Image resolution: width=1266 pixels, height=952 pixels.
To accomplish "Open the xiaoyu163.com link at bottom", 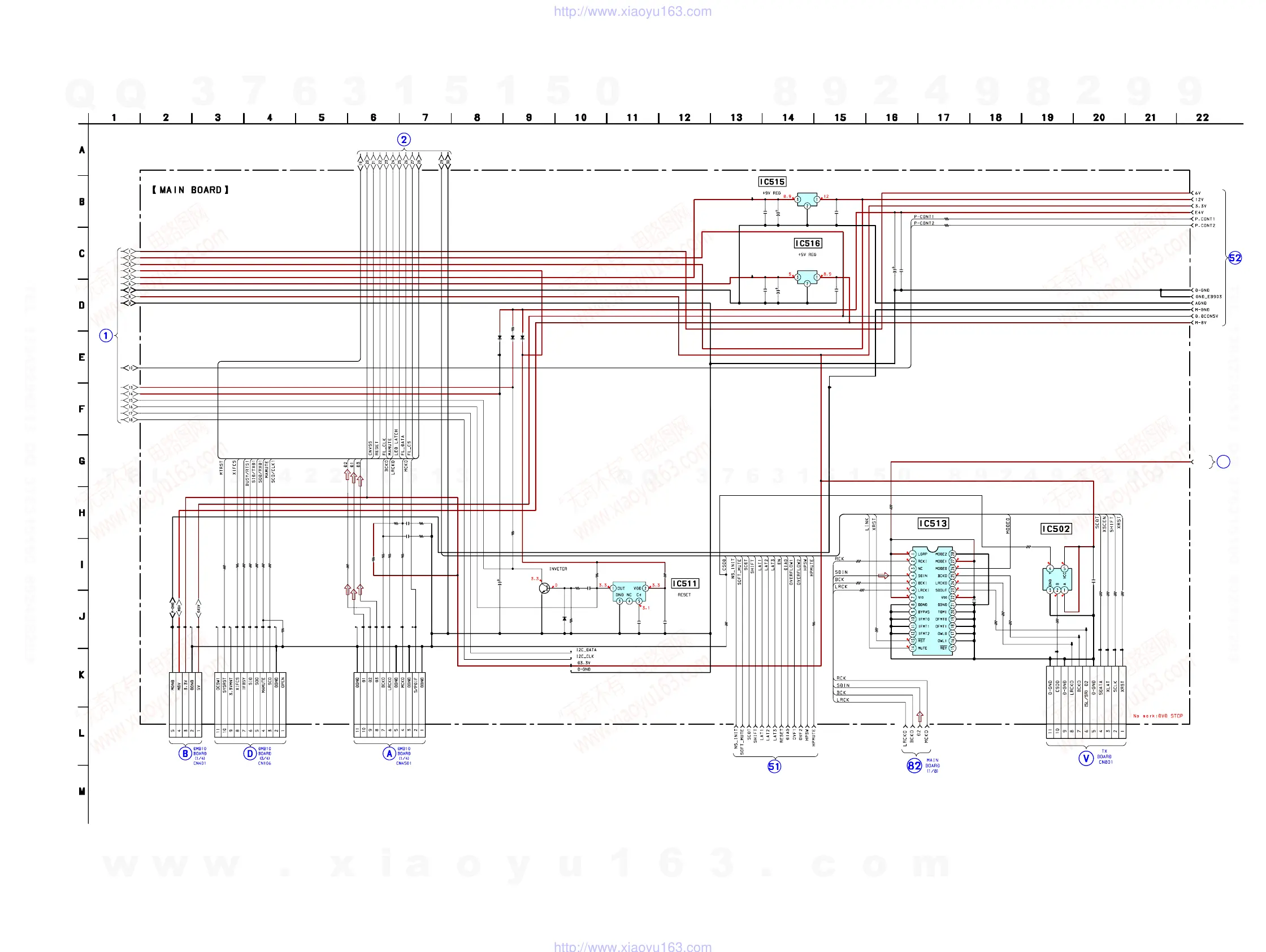I will [632, 946].
